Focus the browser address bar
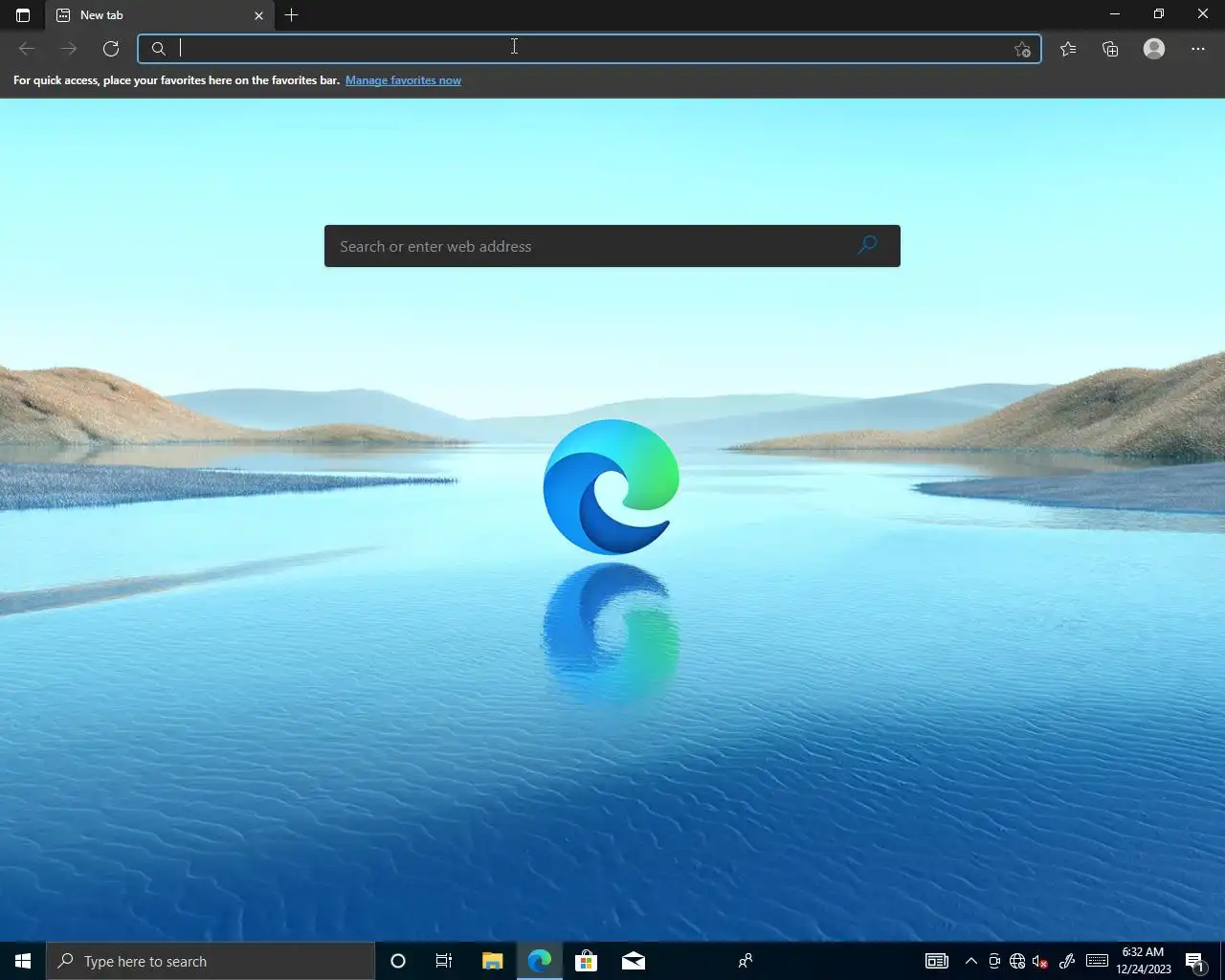Screen dimensions: 1225x980 tap(590, 49)
